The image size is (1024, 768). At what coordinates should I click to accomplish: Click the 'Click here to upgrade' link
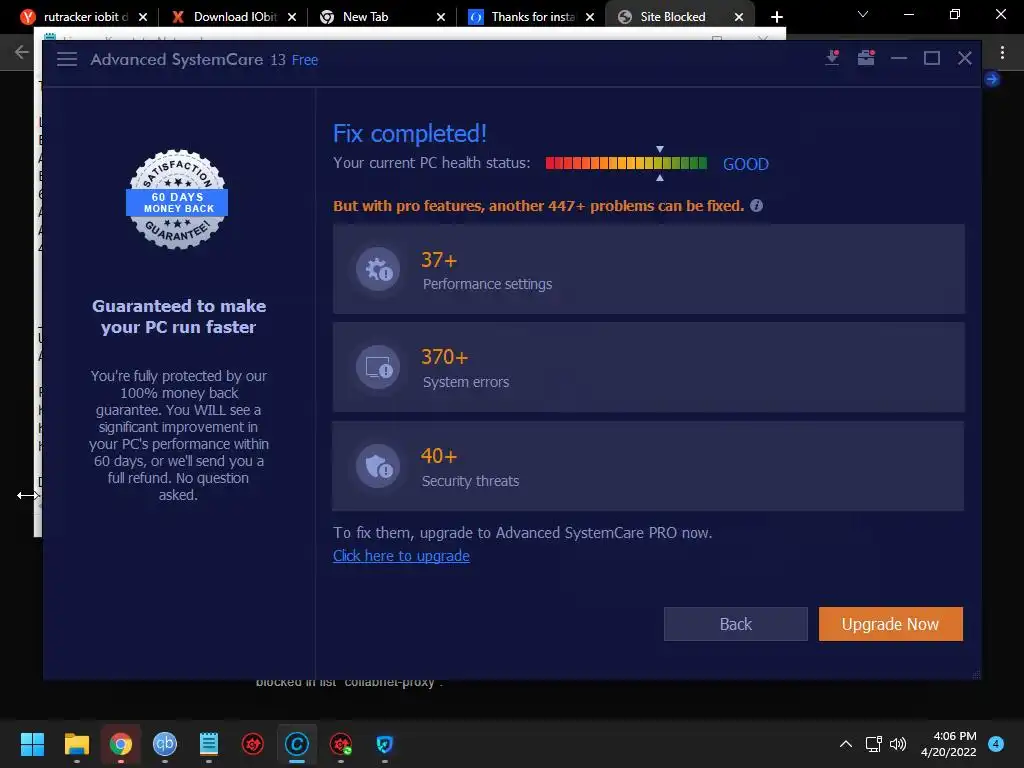click(x=401, y=556)
